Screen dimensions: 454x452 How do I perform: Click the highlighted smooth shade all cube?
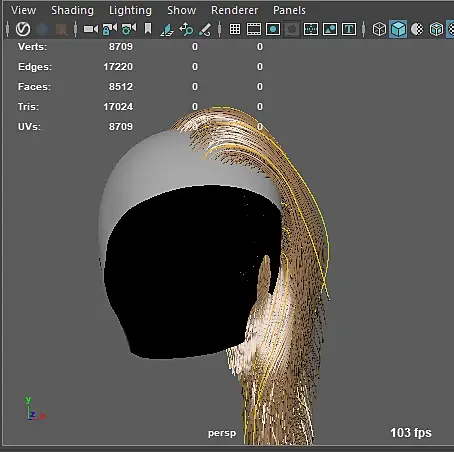[398, 29]
